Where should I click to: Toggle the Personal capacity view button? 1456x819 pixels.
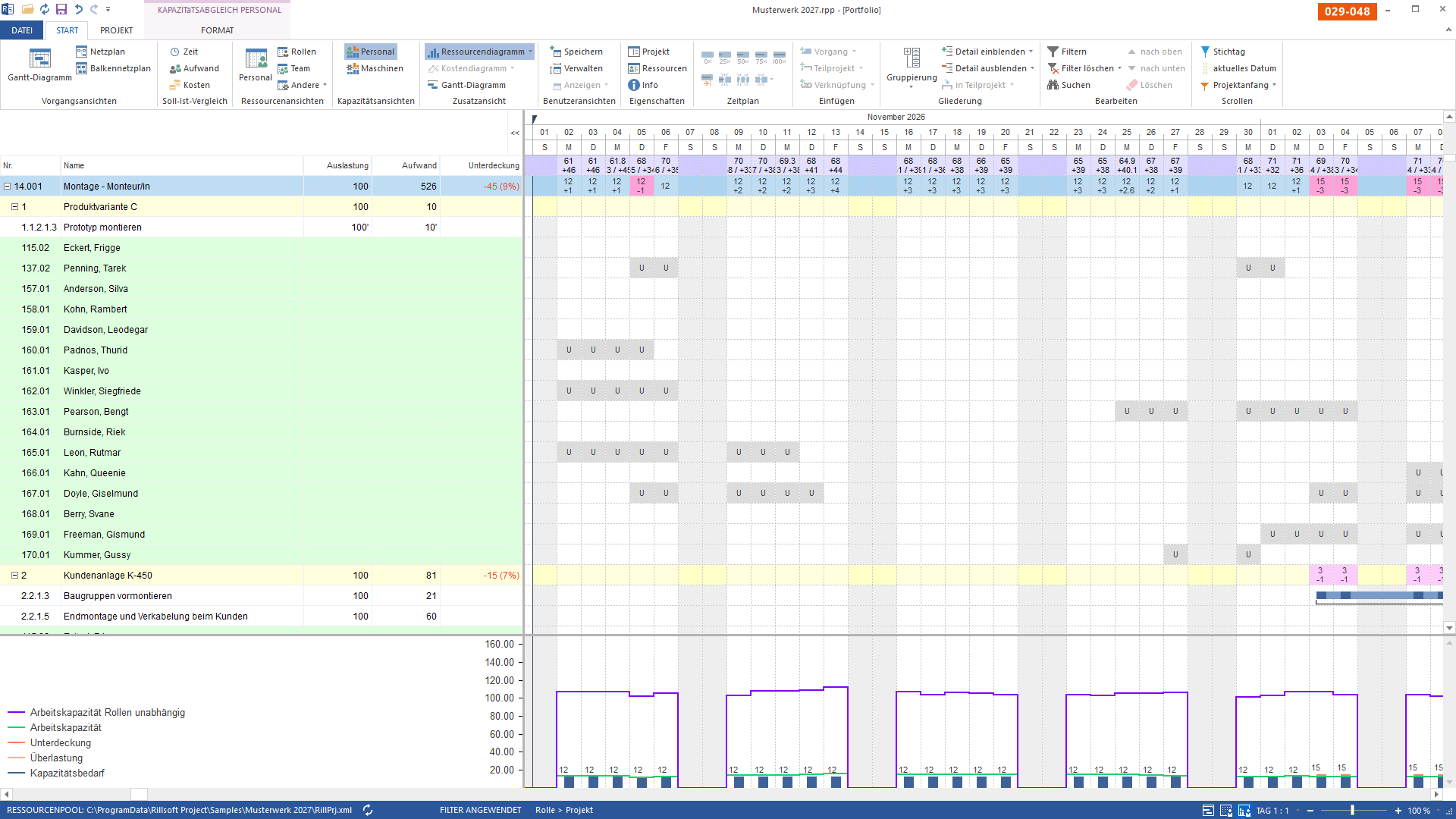click(x=370, y=52)
